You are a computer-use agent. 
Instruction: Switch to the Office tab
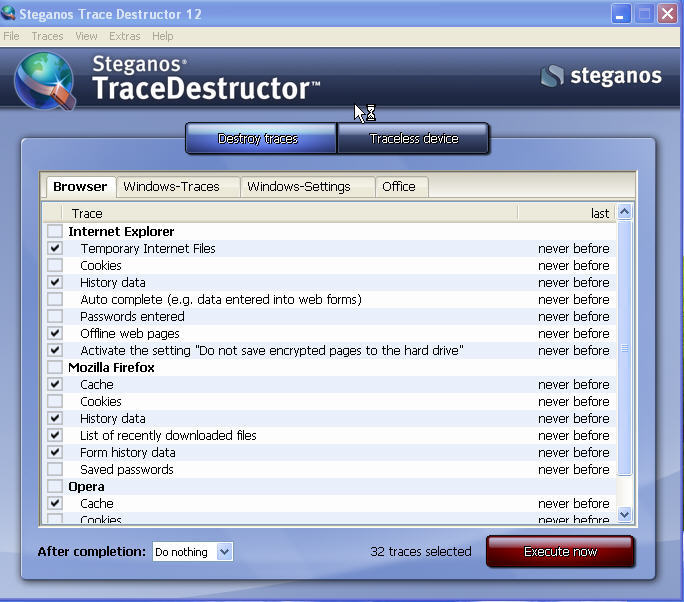402,187
